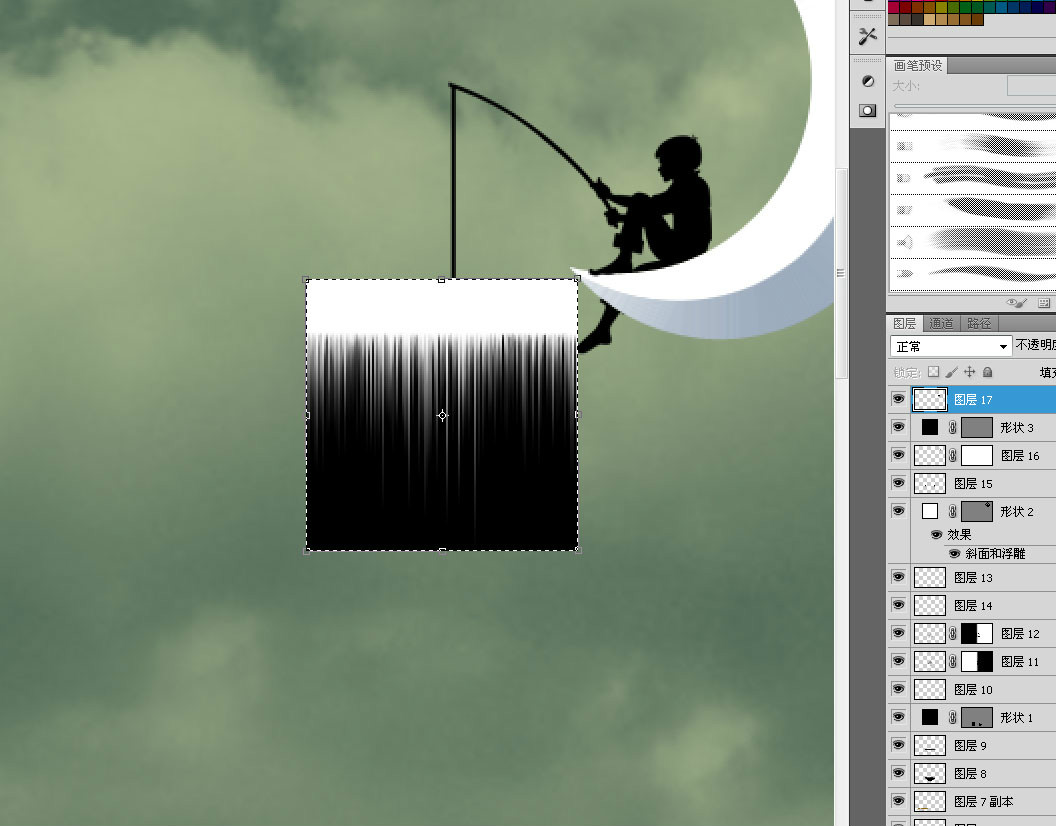Image resolution: width=1056 pixels, height=826 pixels.
Task: Hide layer 图层 15
Action: pos(898,483)
